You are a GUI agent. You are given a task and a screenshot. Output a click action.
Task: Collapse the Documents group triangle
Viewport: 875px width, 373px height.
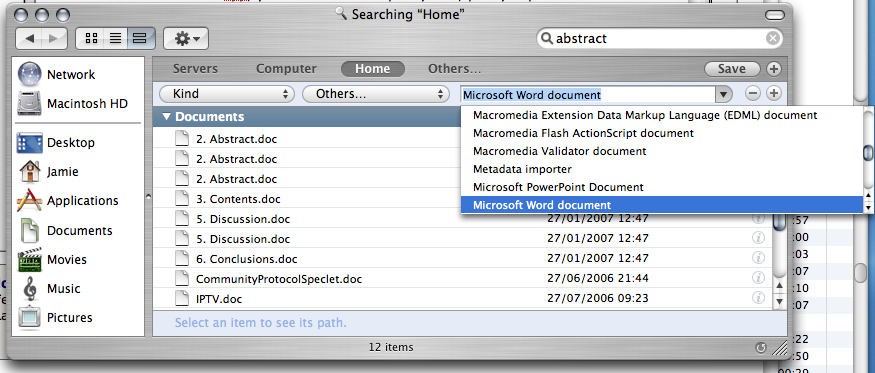tap(167, 117)
